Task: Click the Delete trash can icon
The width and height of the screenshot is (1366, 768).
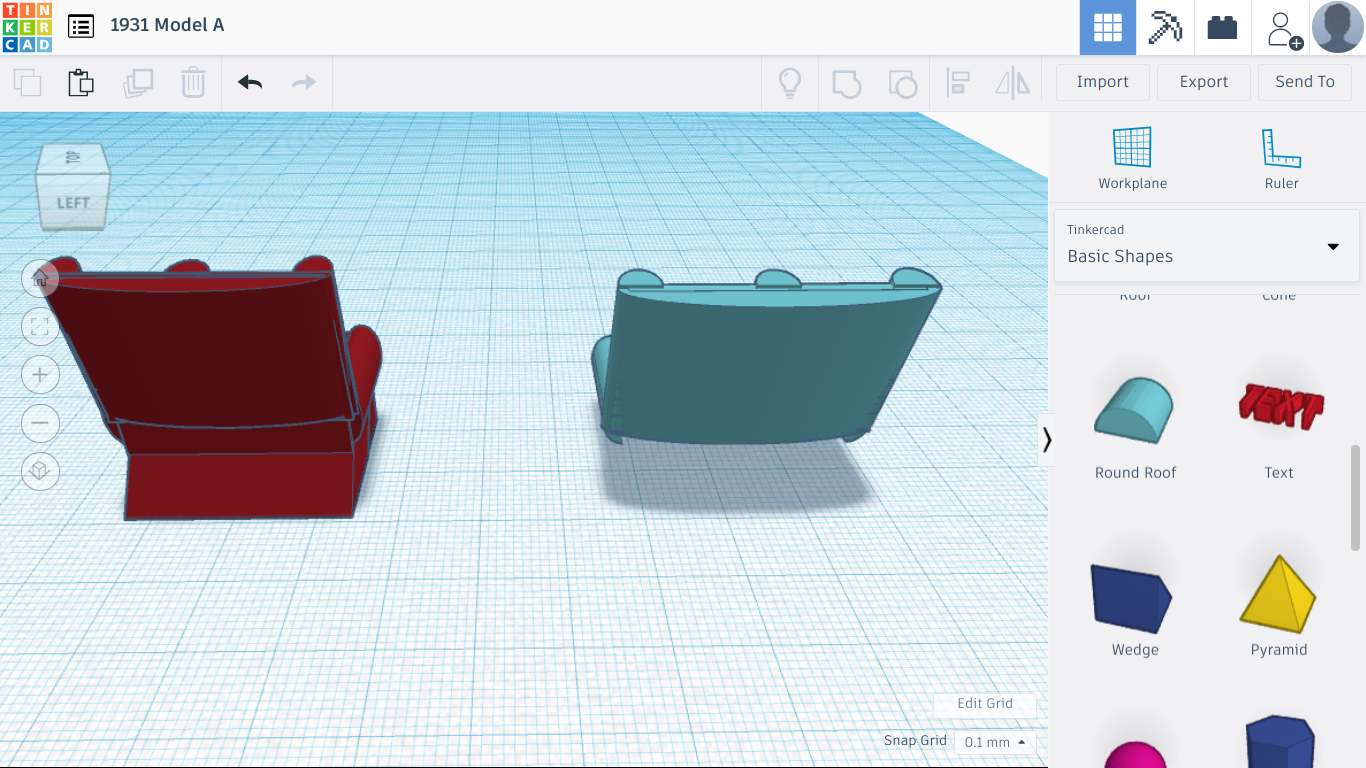Action: 193,82
